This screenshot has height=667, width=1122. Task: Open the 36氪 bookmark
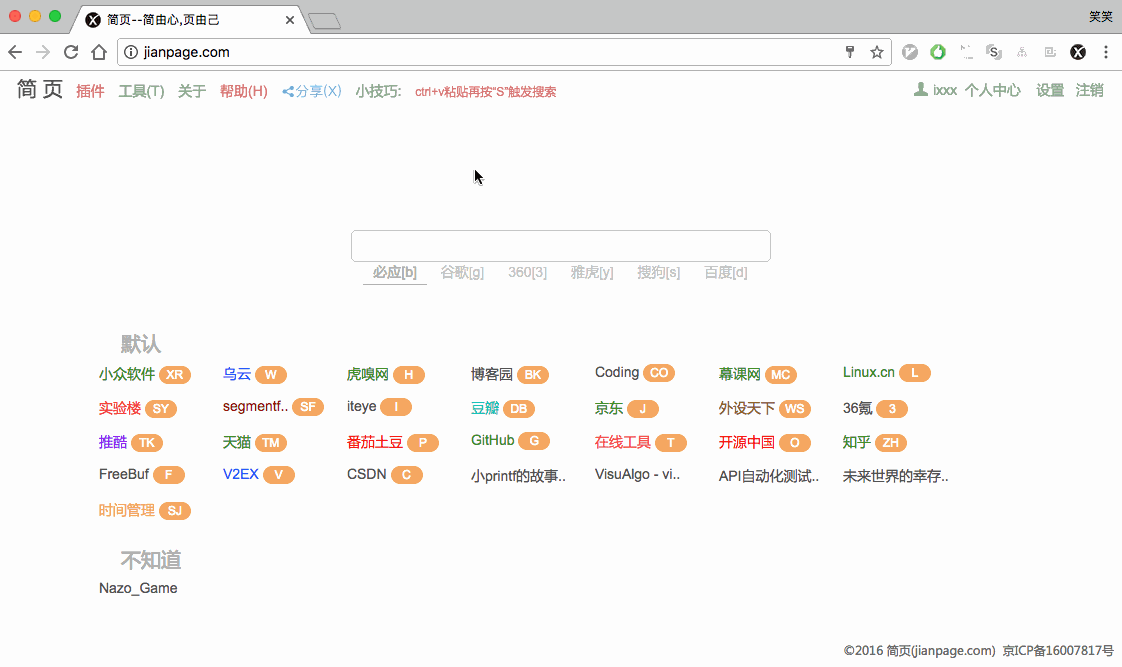[x=857, y=408]
